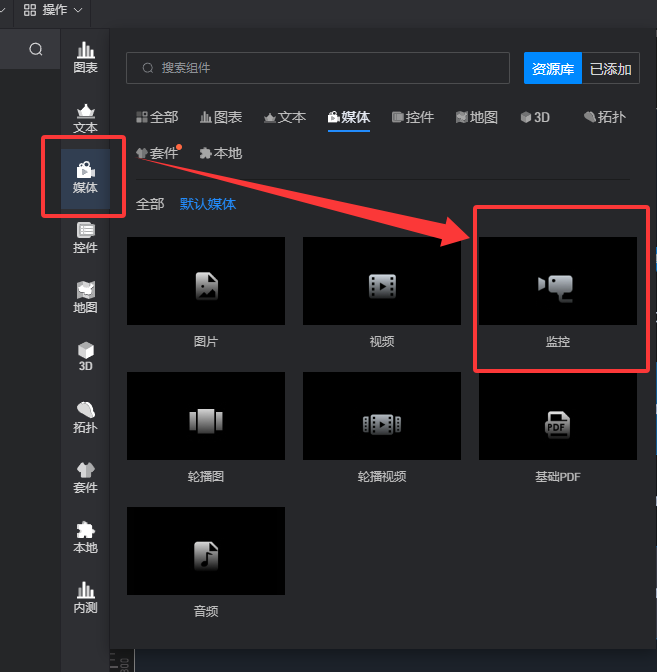Select the 媒体 top category tab

[349, 117]
